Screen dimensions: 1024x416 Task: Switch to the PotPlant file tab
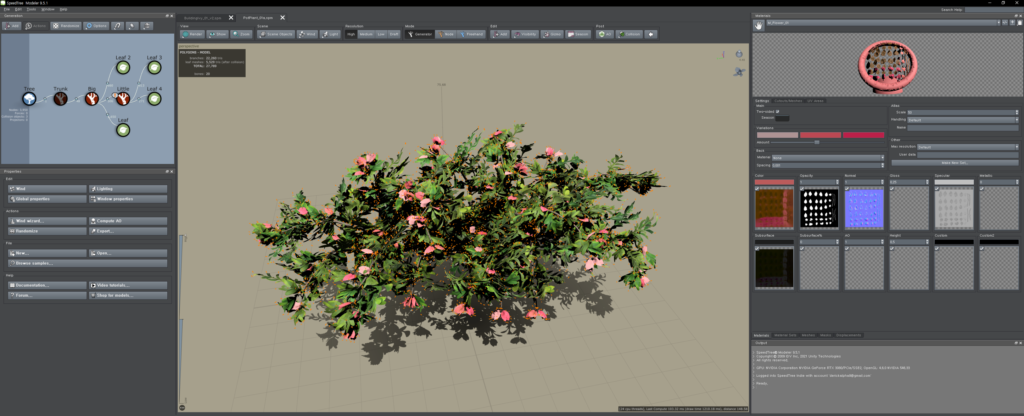tap(258, 18)
